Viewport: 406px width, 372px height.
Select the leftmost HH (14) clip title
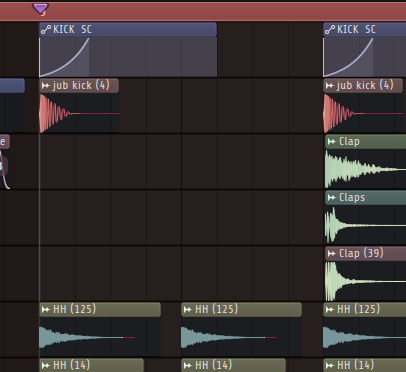point(71,365)
